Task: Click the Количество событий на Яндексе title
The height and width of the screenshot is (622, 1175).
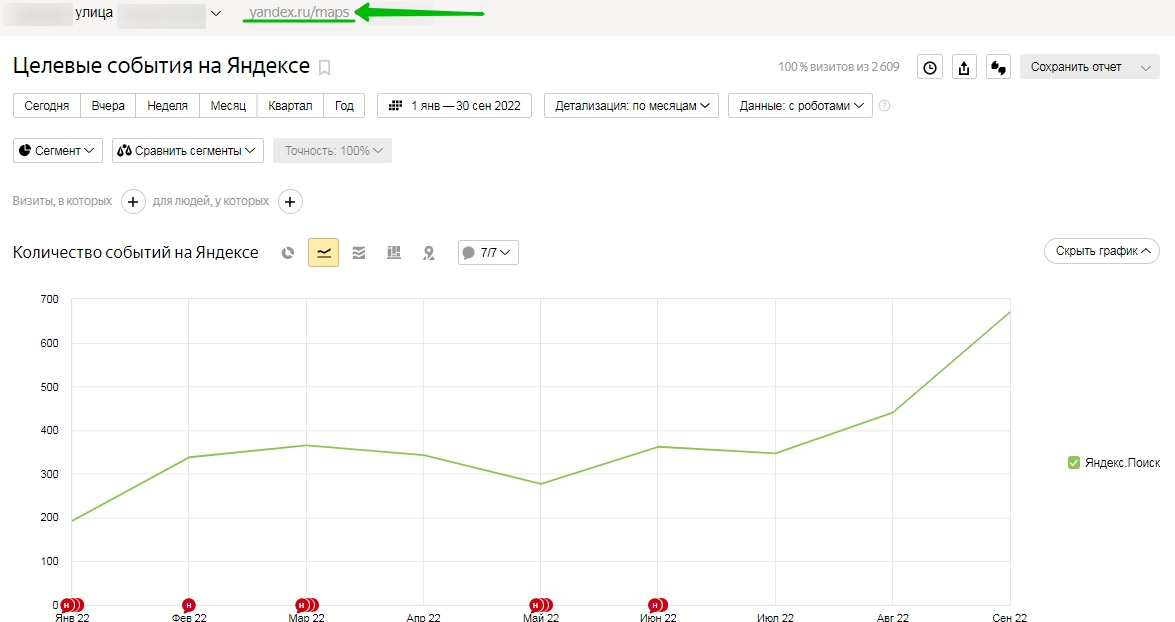Action: point(136,253)
